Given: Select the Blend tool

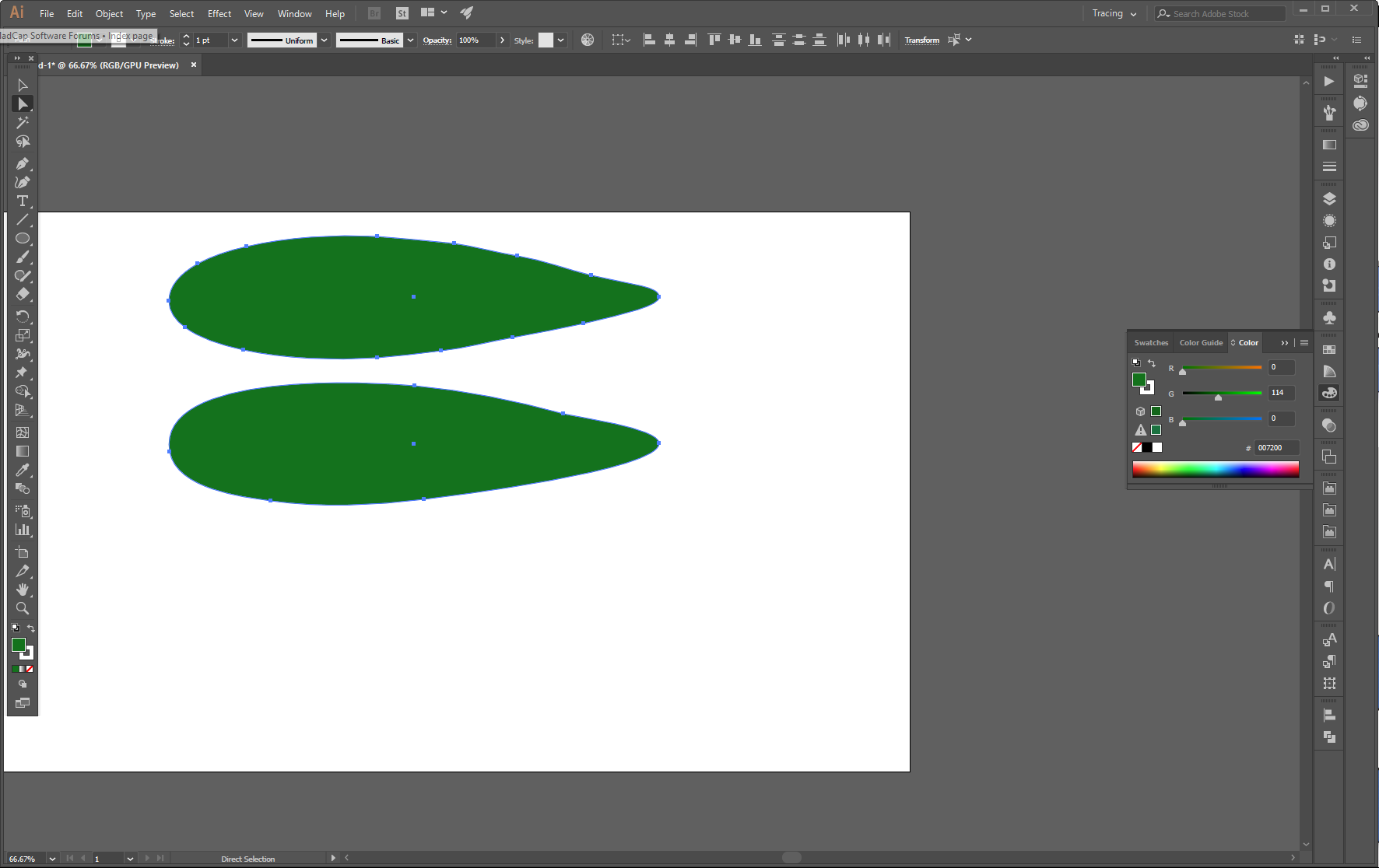Looking at the screenshot, I should pyautogui.click(x=23, y=489).
